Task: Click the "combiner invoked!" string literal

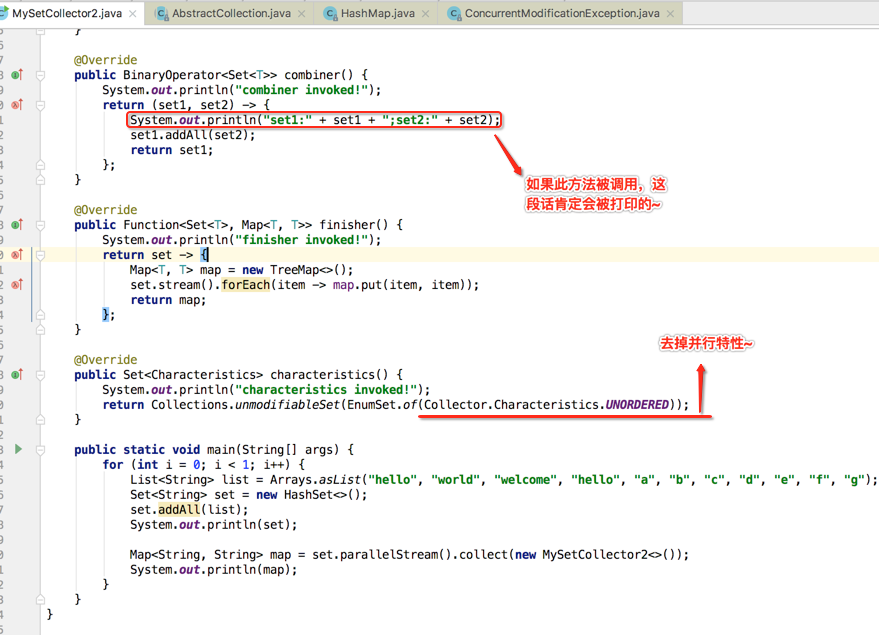Action: (x=302, y=90)
